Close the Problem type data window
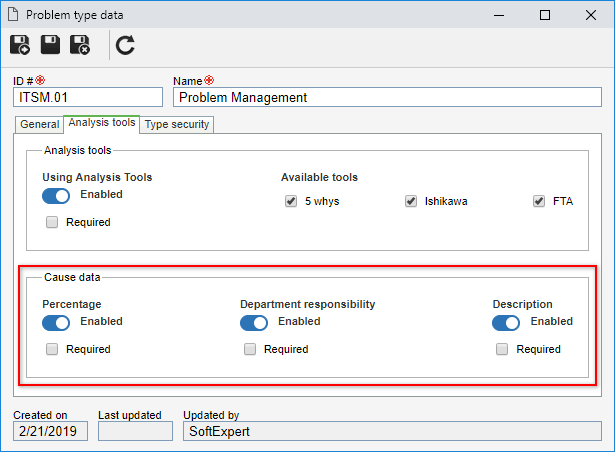The width and height of the screenshot is (615, 452). point(591,15)
